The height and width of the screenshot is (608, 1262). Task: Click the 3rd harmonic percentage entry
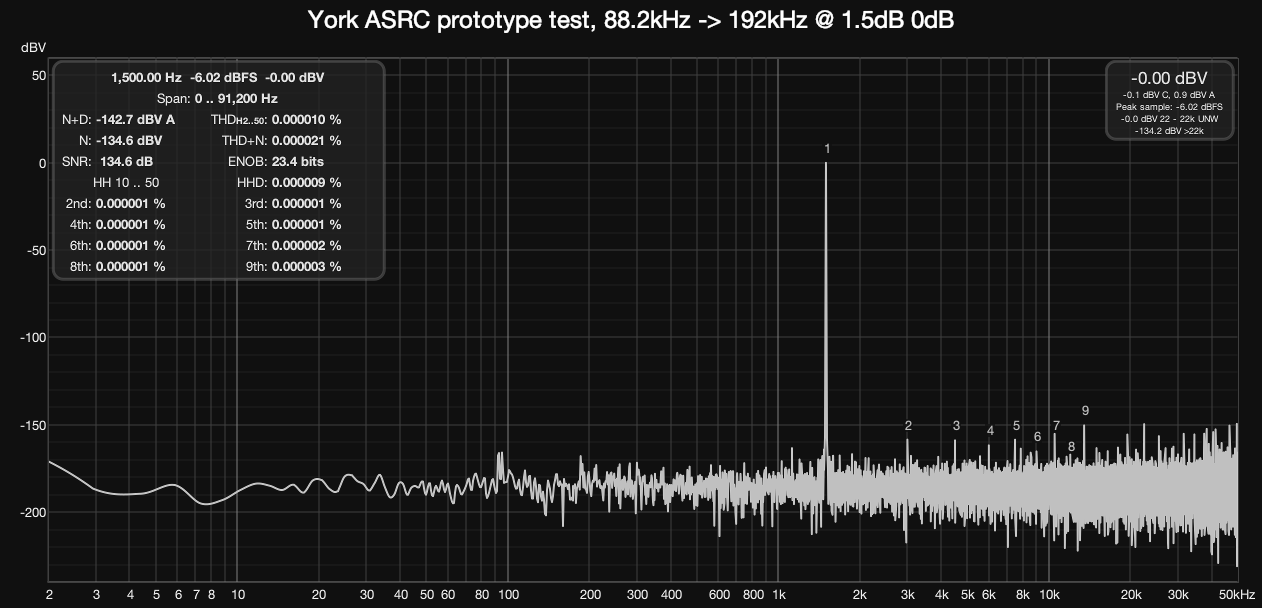[293, 204]
